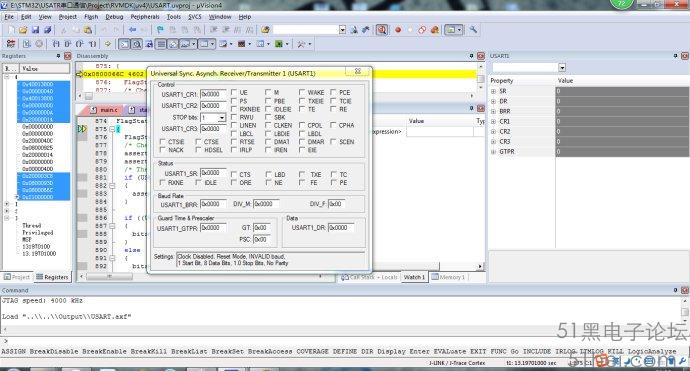Image resolution: width=690 pixels, height=371 pixels.
Task: Enable the PCE checkbox
Action: 334,92
